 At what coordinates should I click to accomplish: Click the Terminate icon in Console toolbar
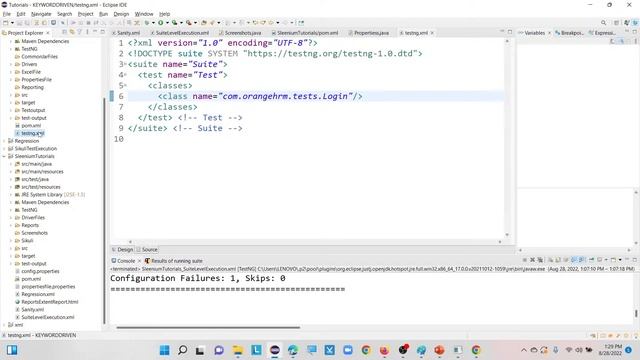[525, 260]
